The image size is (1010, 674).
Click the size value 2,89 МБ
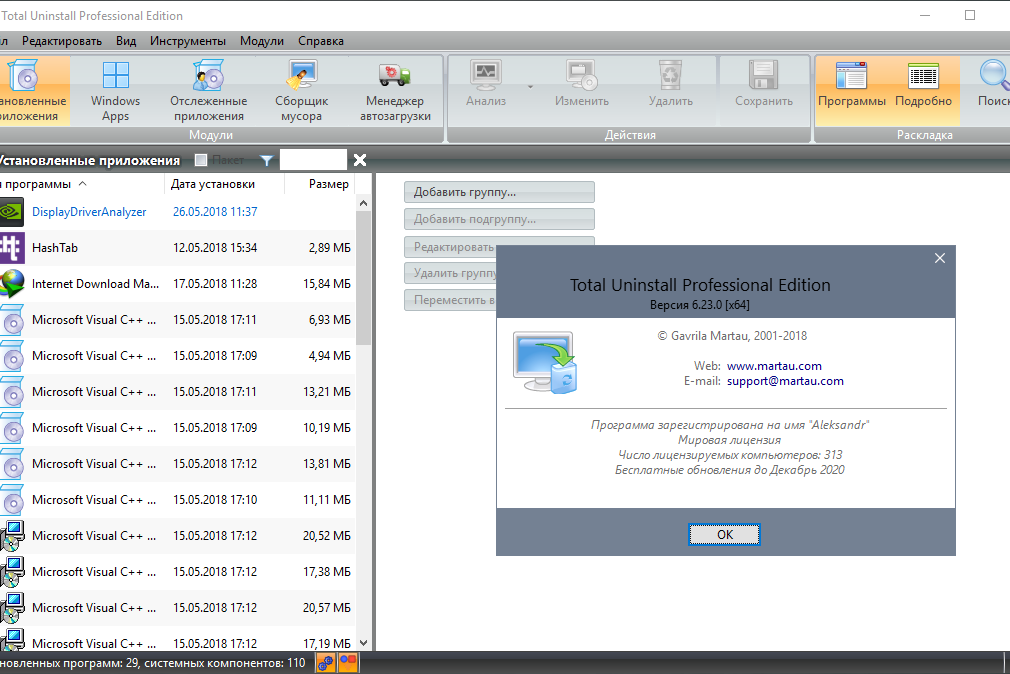330,248
